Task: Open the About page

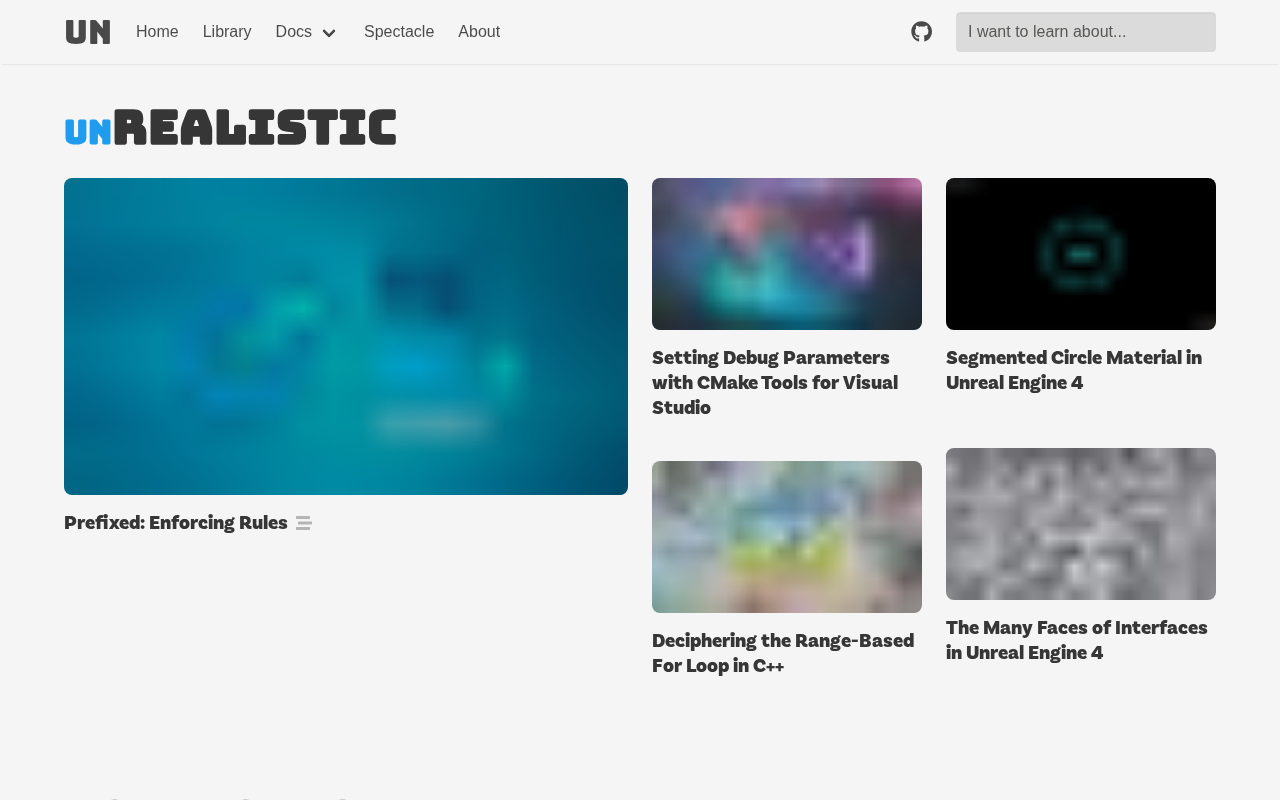Action: [x=479, y=32]
